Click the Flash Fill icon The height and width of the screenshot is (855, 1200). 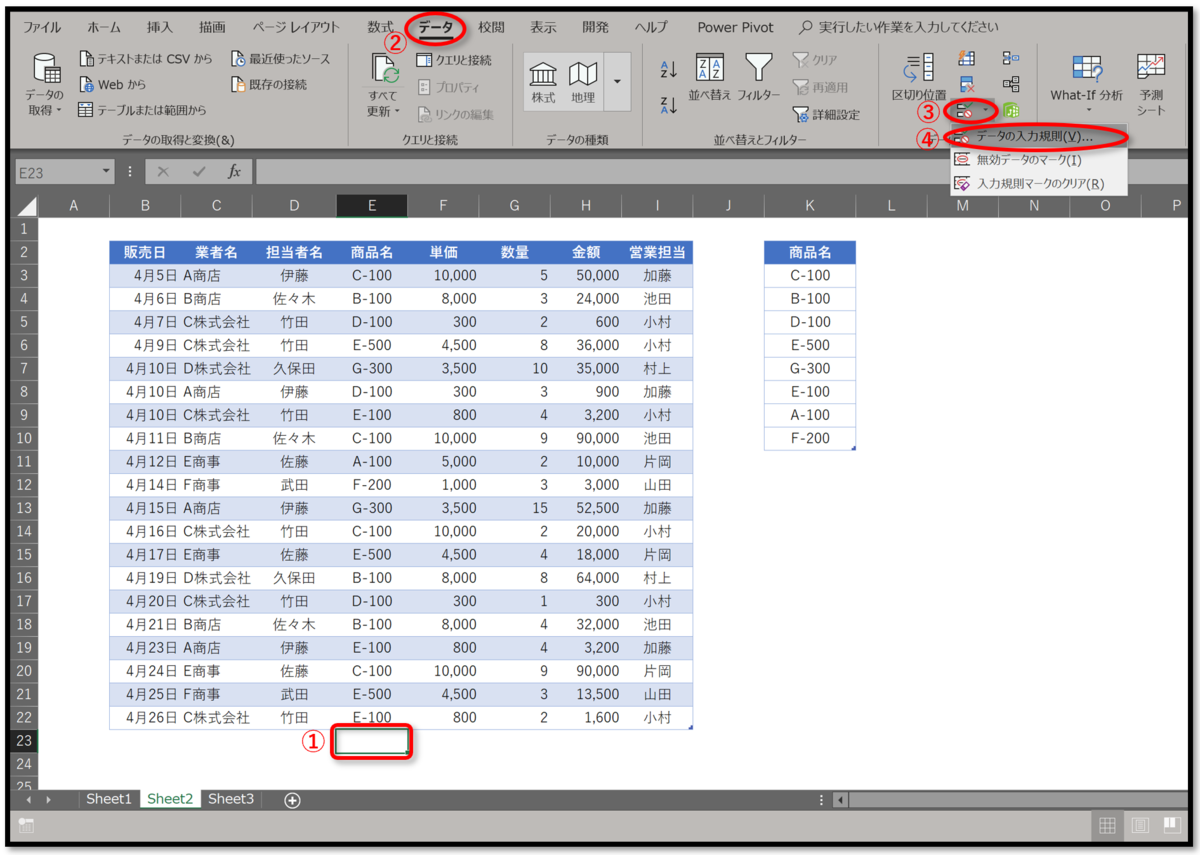pos(966,59)
